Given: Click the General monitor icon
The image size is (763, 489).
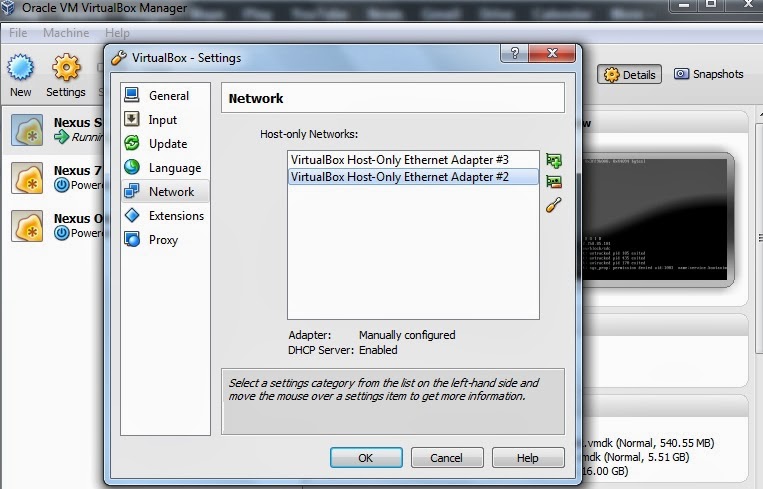Looking at the screenshot, I should coord(132,94).
